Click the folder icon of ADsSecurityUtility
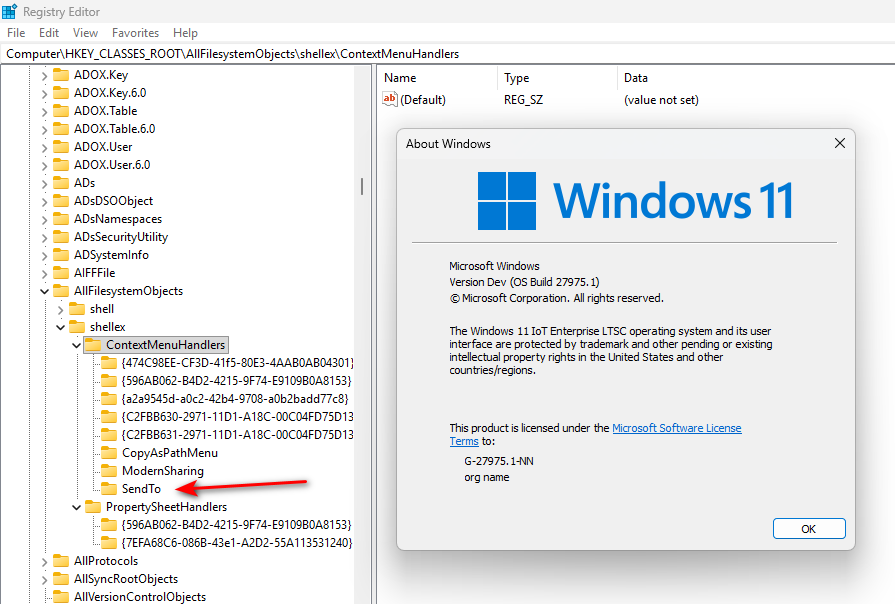The width and height of the screenshot is (895, 604). [61, 237]
